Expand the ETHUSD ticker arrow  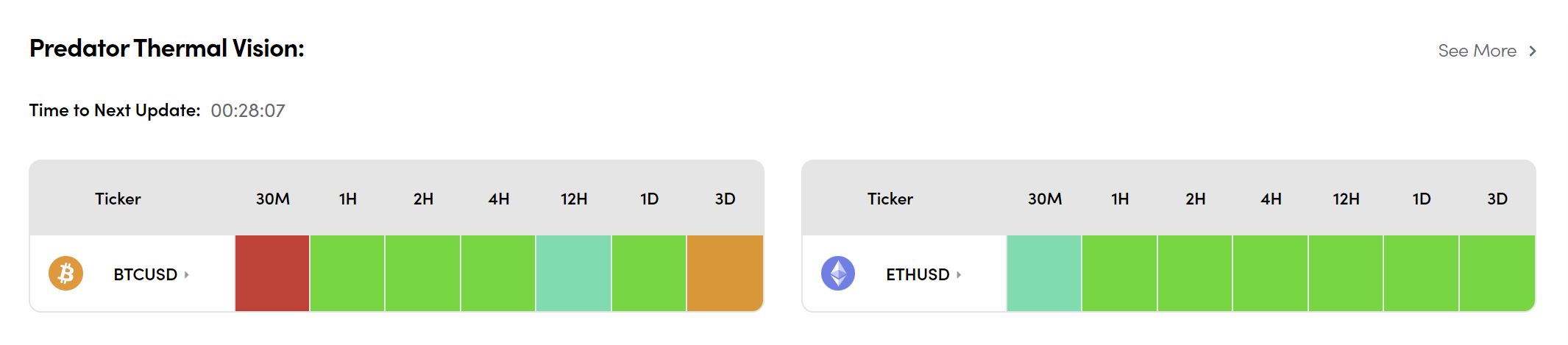click(x=959, y=274)
